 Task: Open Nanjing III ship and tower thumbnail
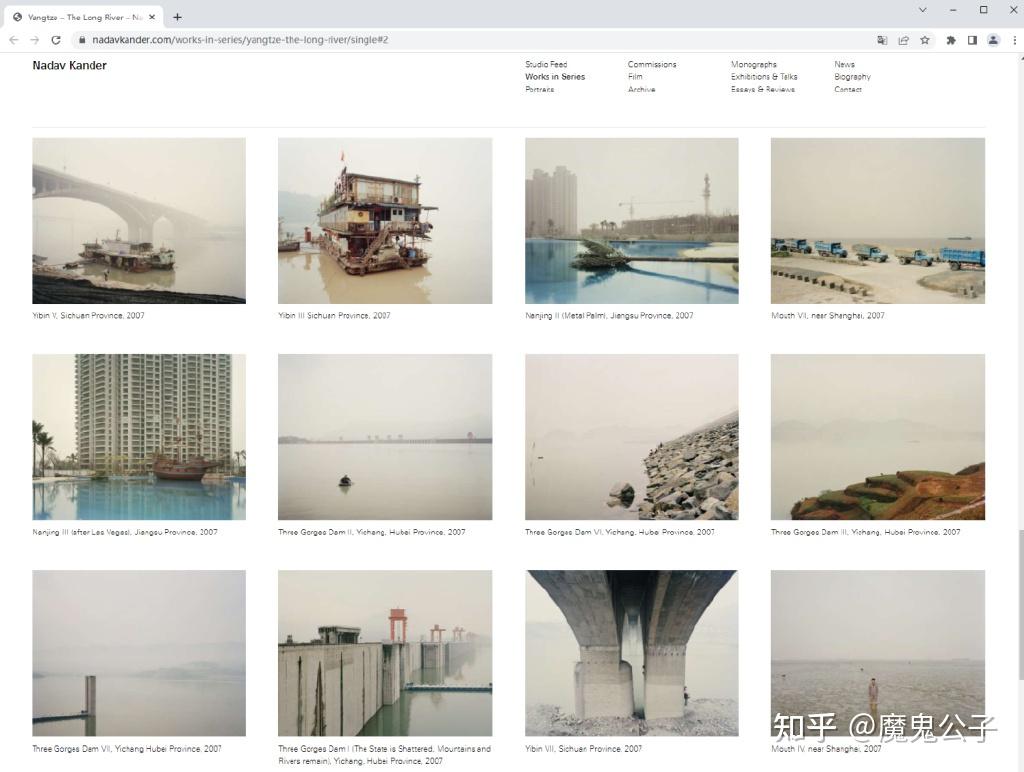tap(139, 437)
